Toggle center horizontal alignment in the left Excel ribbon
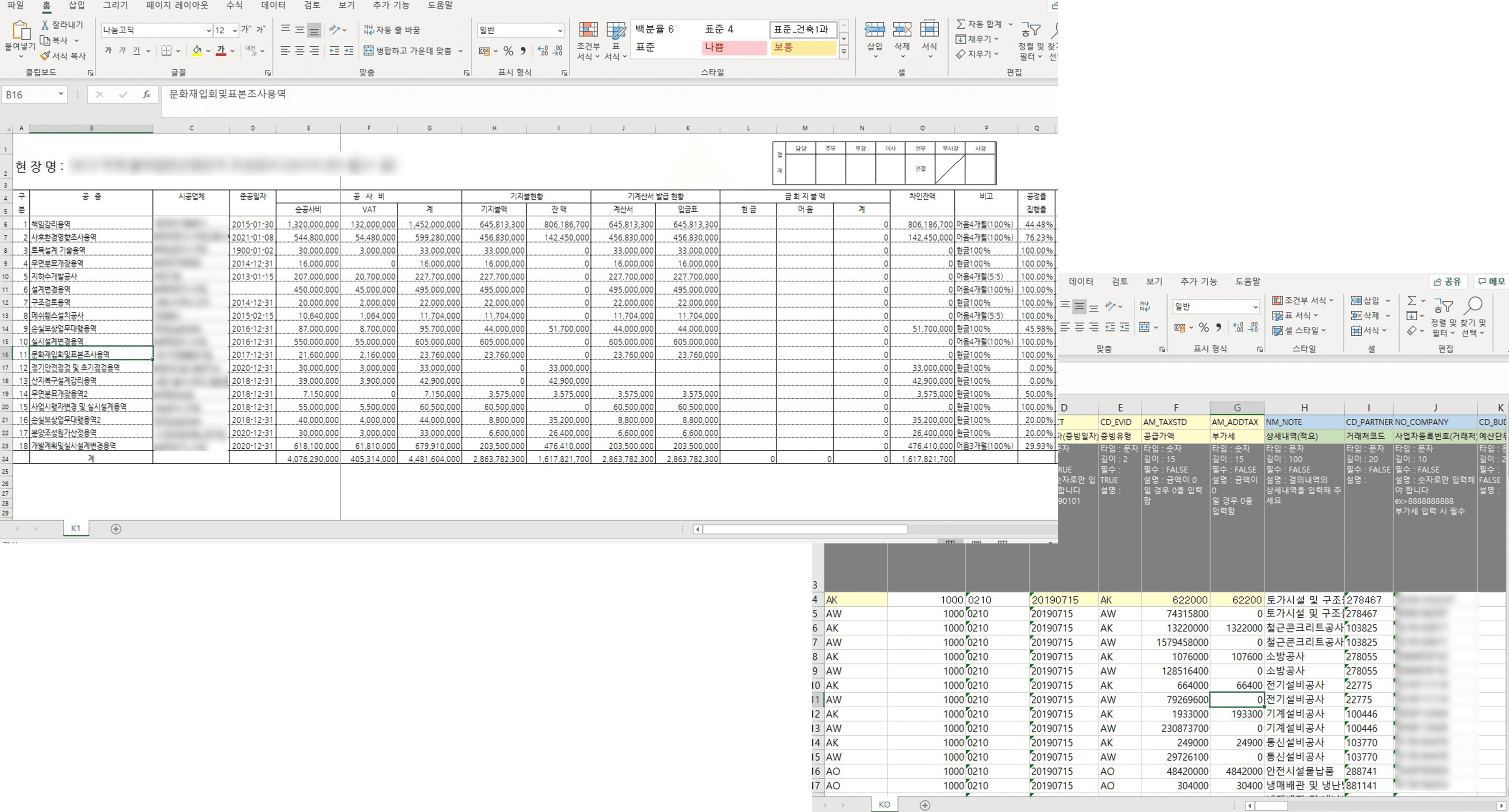This screenshot has width=1509, height=812. 300,51
